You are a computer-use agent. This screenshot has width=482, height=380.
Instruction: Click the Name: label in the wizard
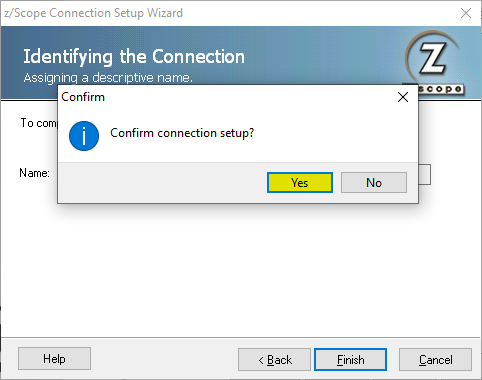34,173
